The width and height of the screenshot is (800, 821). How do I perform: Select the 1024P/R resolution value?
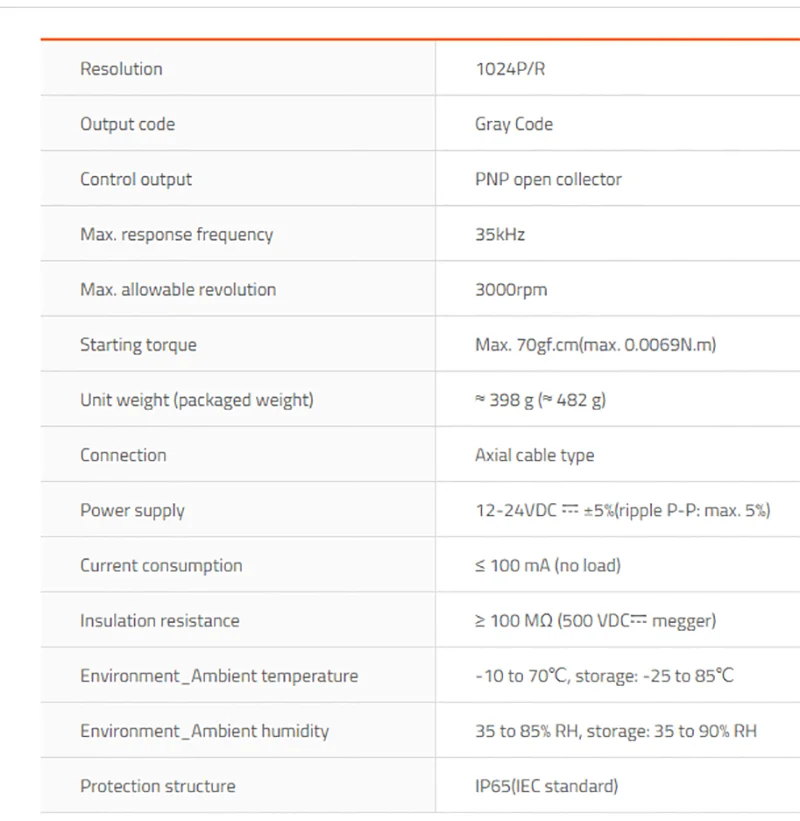[510, 69]
